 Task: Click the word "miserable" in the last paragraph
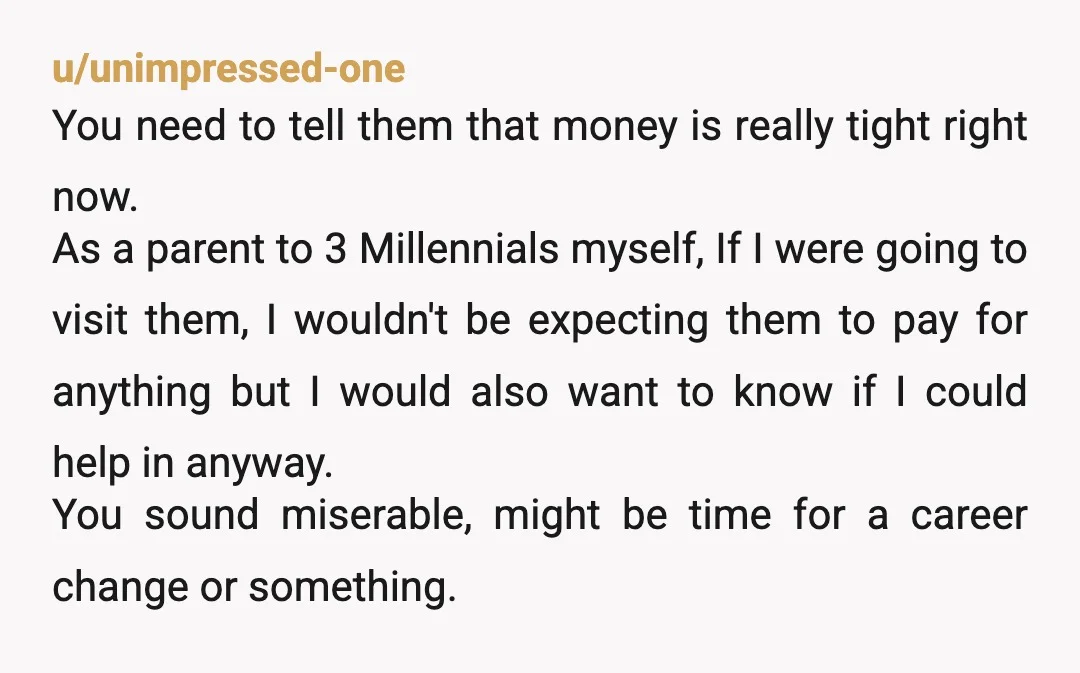tap(376, 515)
